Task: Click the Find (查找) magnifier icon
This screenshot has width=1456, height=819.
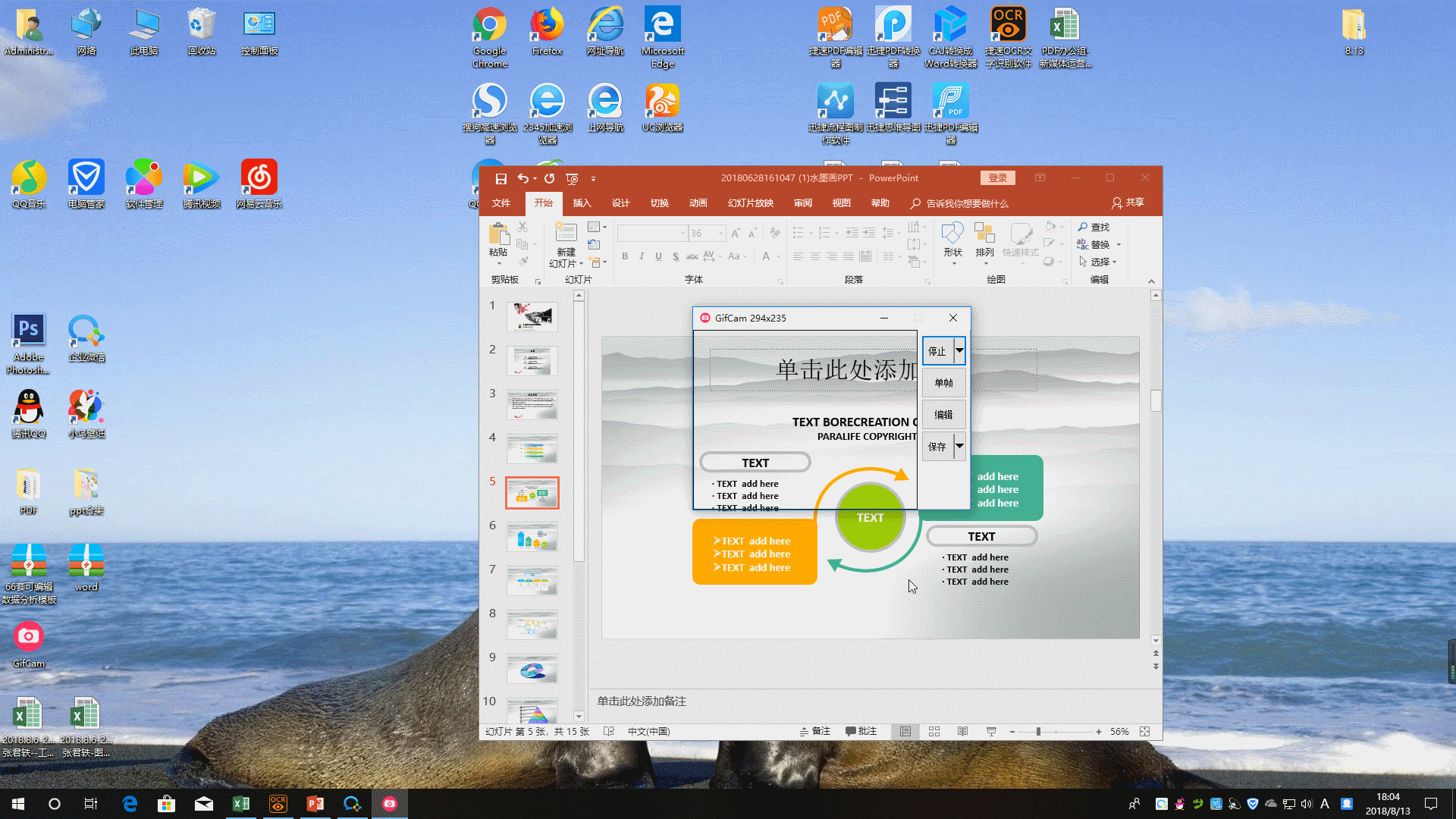Action: [x=1083, y=227]
